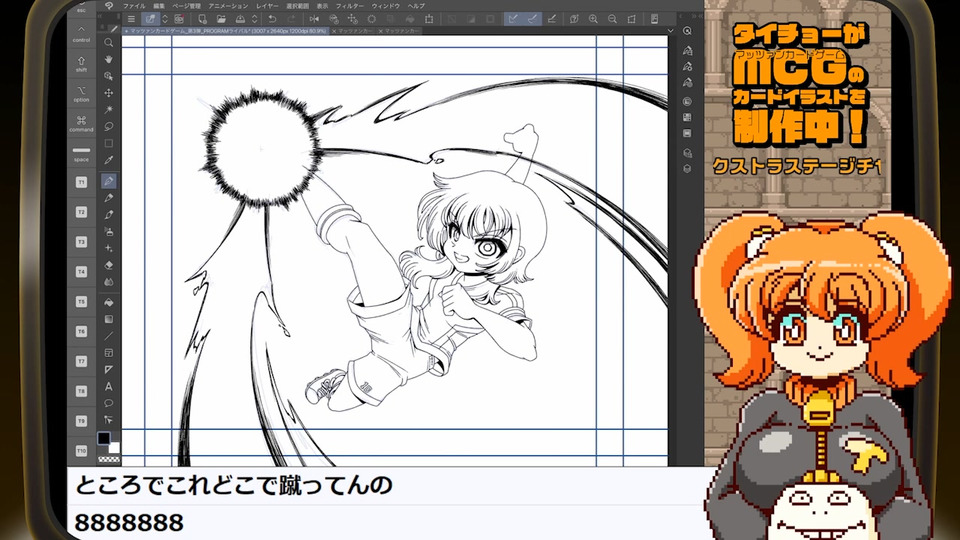Screen dimensions: 960x540
Task: Select the Text tool
Action: [x=108, y=386]
